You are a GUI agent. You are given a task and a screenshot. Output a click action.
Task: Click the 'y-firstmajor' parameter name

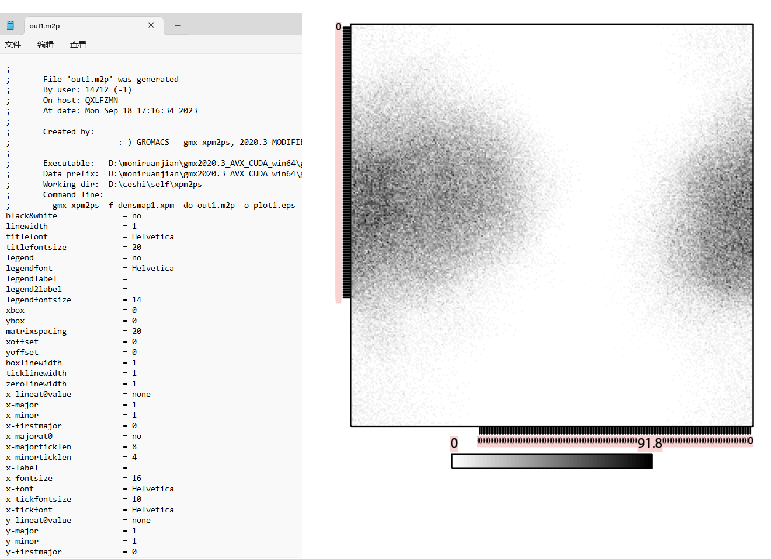coord(33,552)
